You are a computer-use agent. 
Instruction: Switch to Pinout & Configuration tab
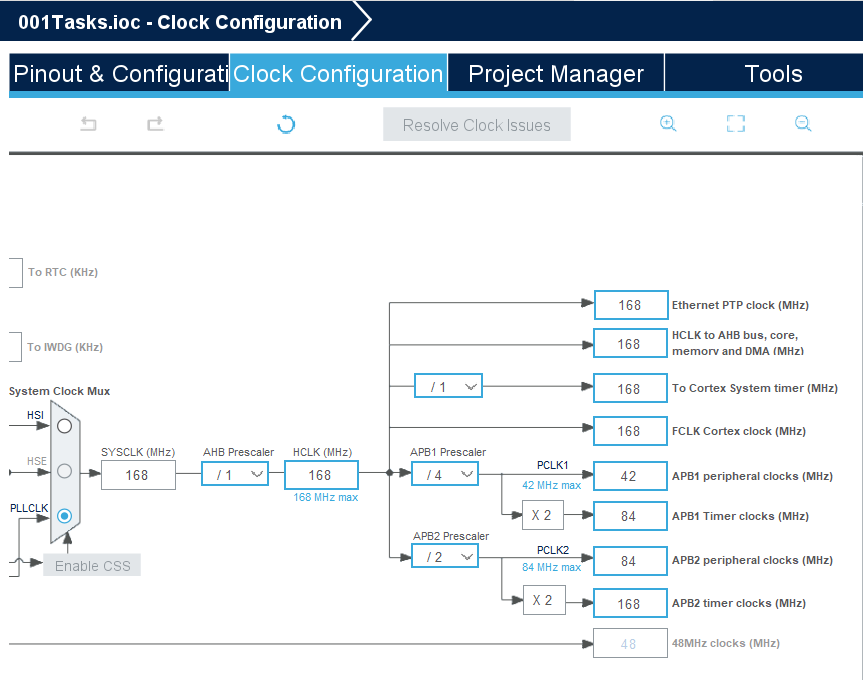point(119,73)
